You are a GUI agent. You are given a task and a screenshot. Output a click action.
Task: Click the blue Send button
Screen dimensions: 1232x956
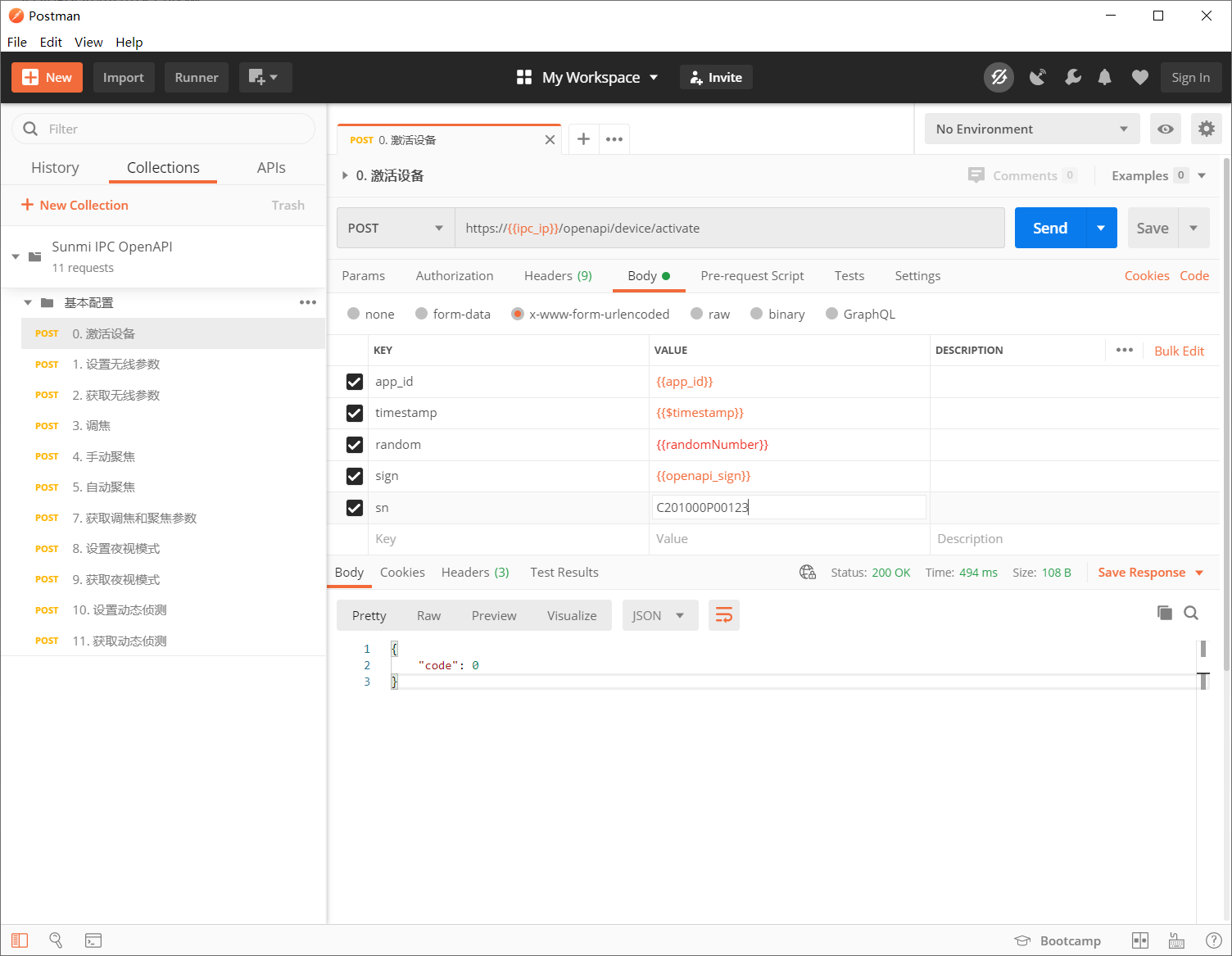pos(1050,228)
